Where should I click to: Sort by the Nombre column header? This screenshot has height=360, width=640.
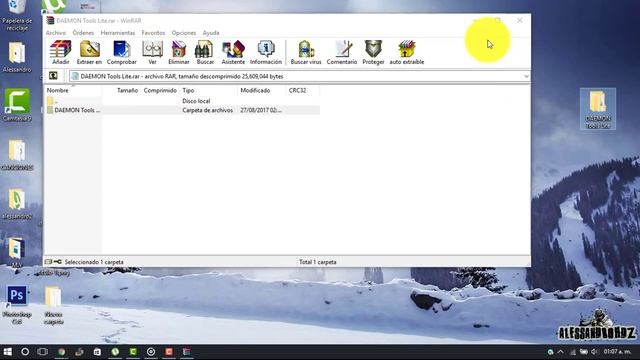pyautogui.click(x=73, y=90)
